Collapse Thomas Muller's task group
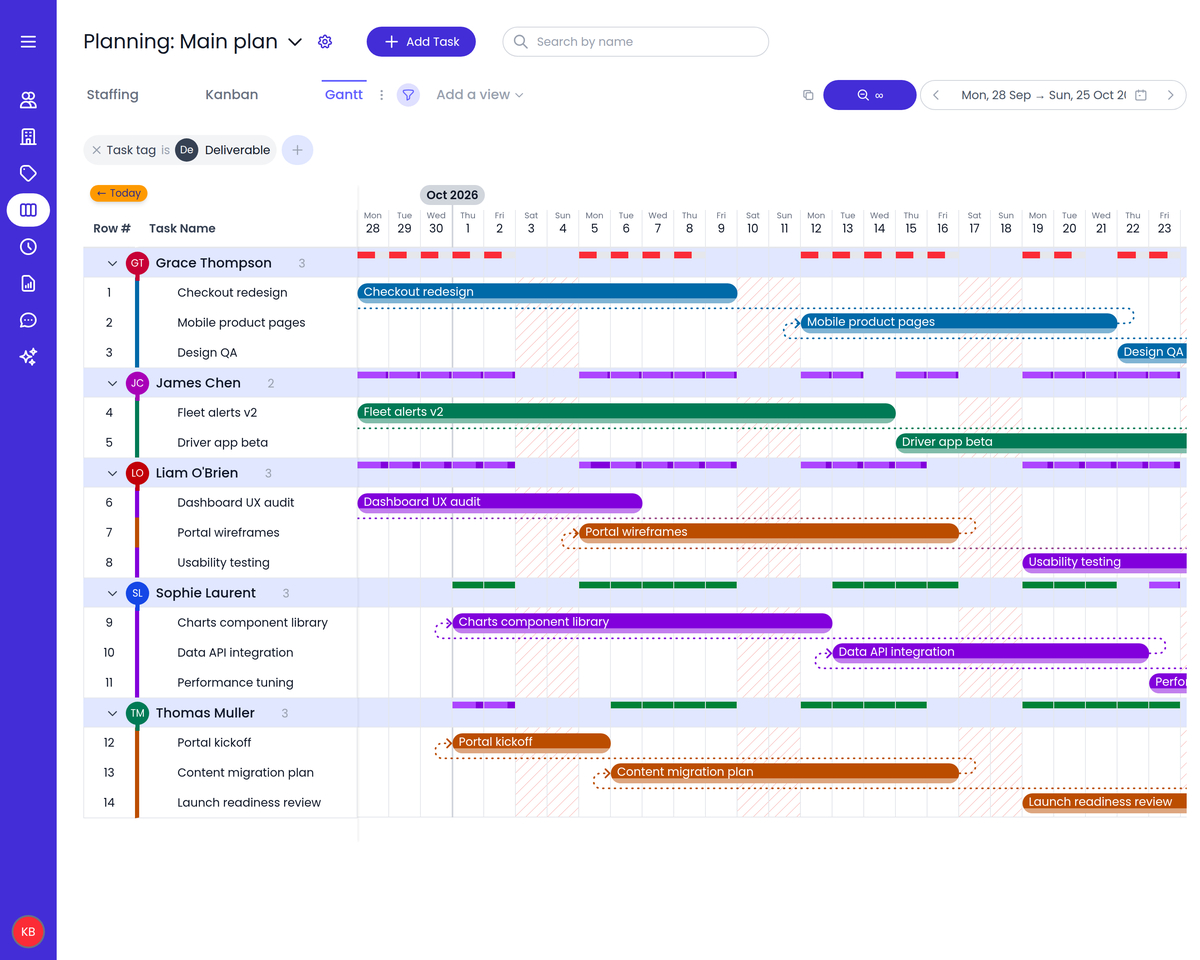The image size is (1200, 960). [x=113, y=713]
